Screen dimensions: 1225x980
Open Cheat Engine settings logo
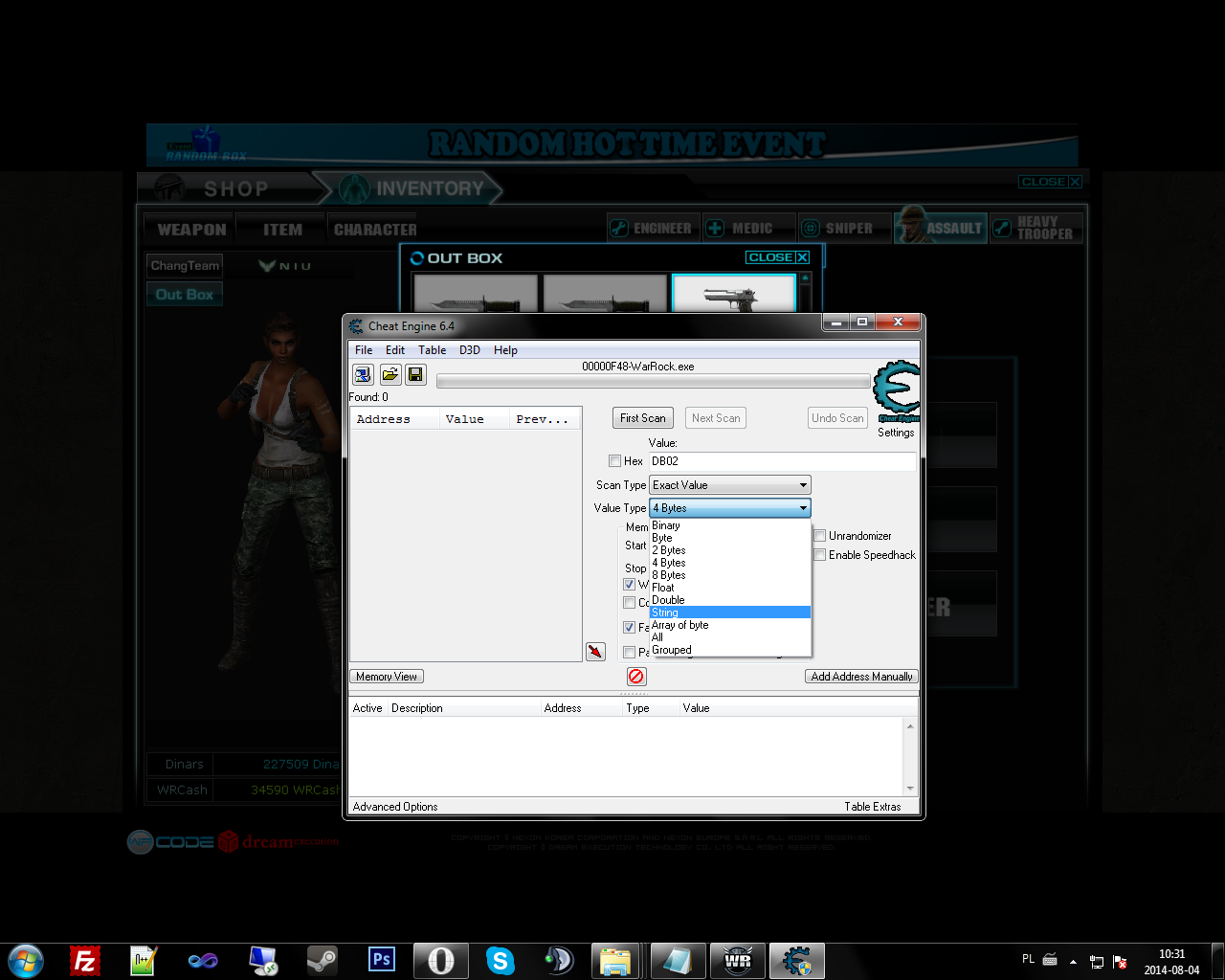pos(897,391)
